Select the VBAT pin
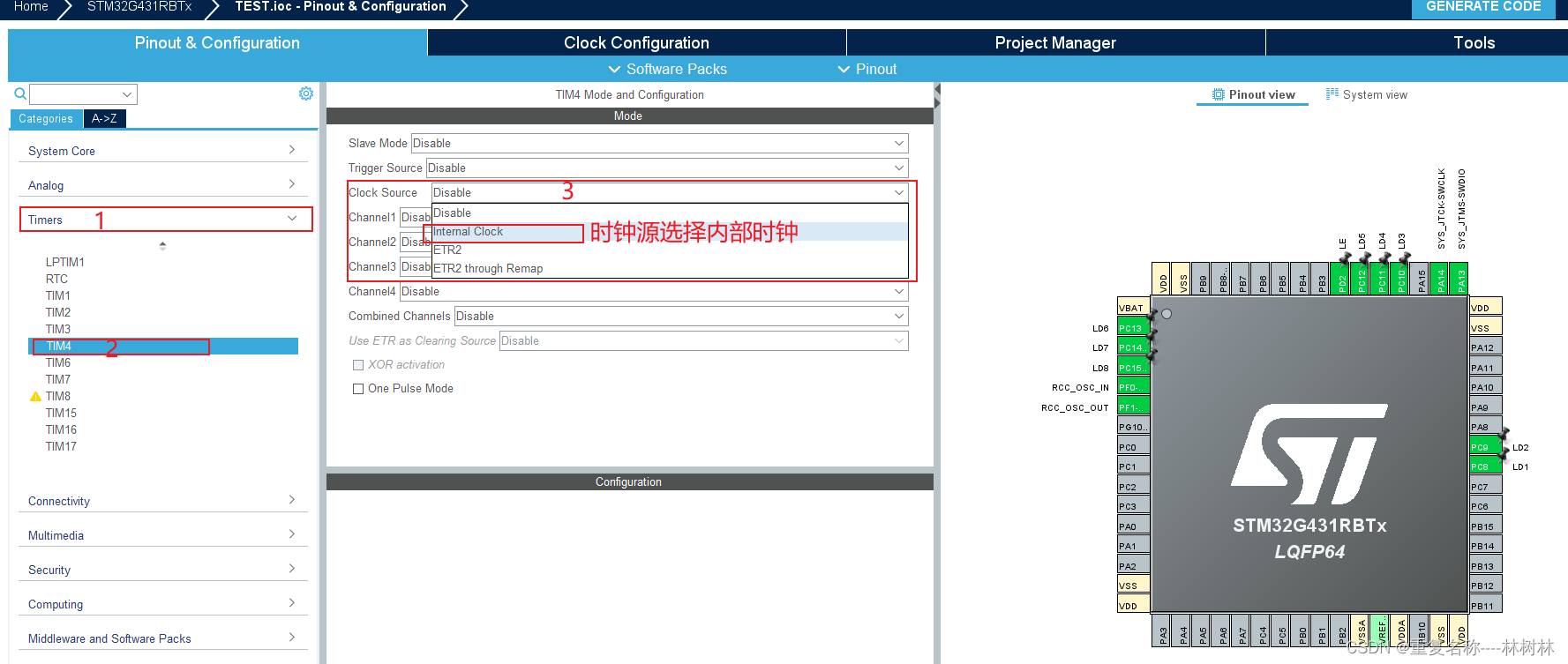Image resolution: width=1568 pixels, height=664 pixels. [1133, 308]
